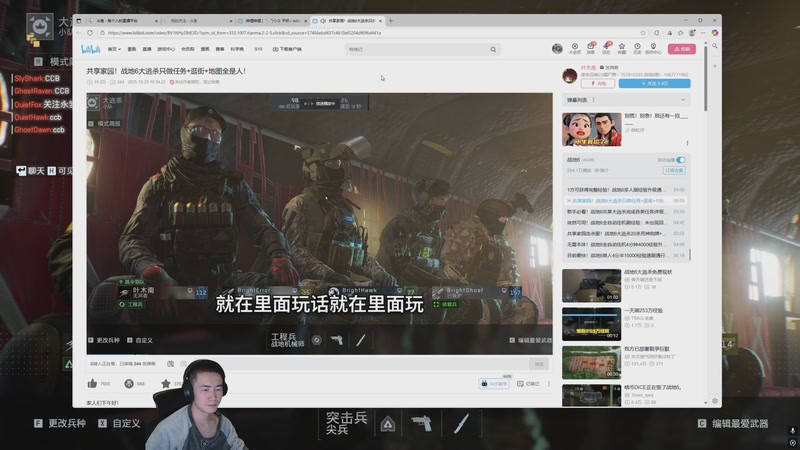Open recommended video 战地6大逃杀免费现状 thumbnail
This screenshot has width=800, height=450.
[x=592, y=286]
